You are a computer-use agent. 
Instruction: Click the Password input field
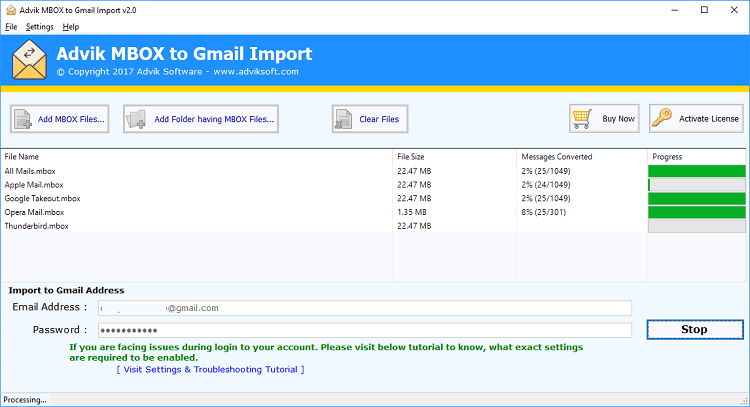point(365,330)
